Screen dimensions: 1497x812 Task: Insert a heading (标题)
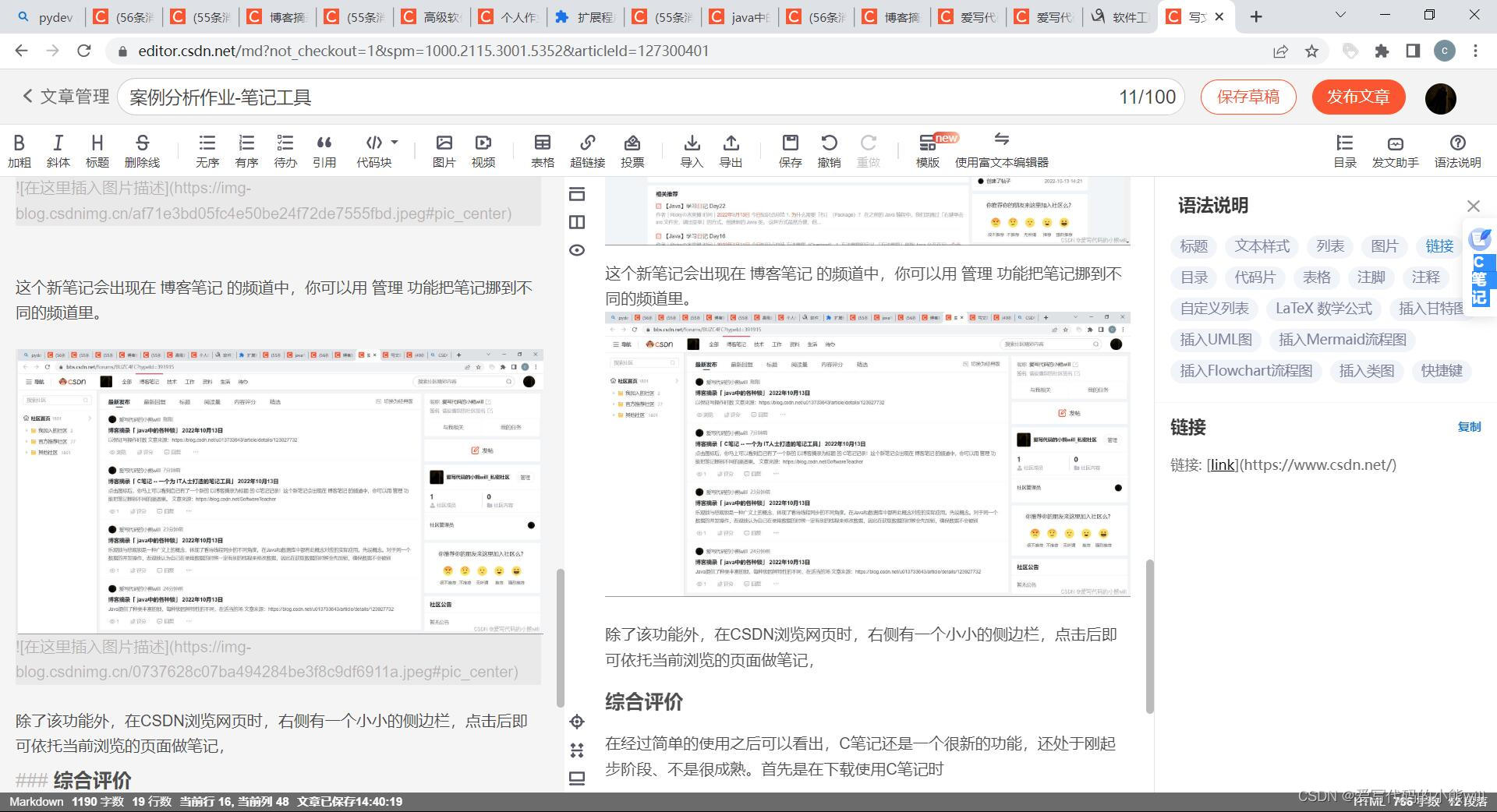(x=97, y=150)
